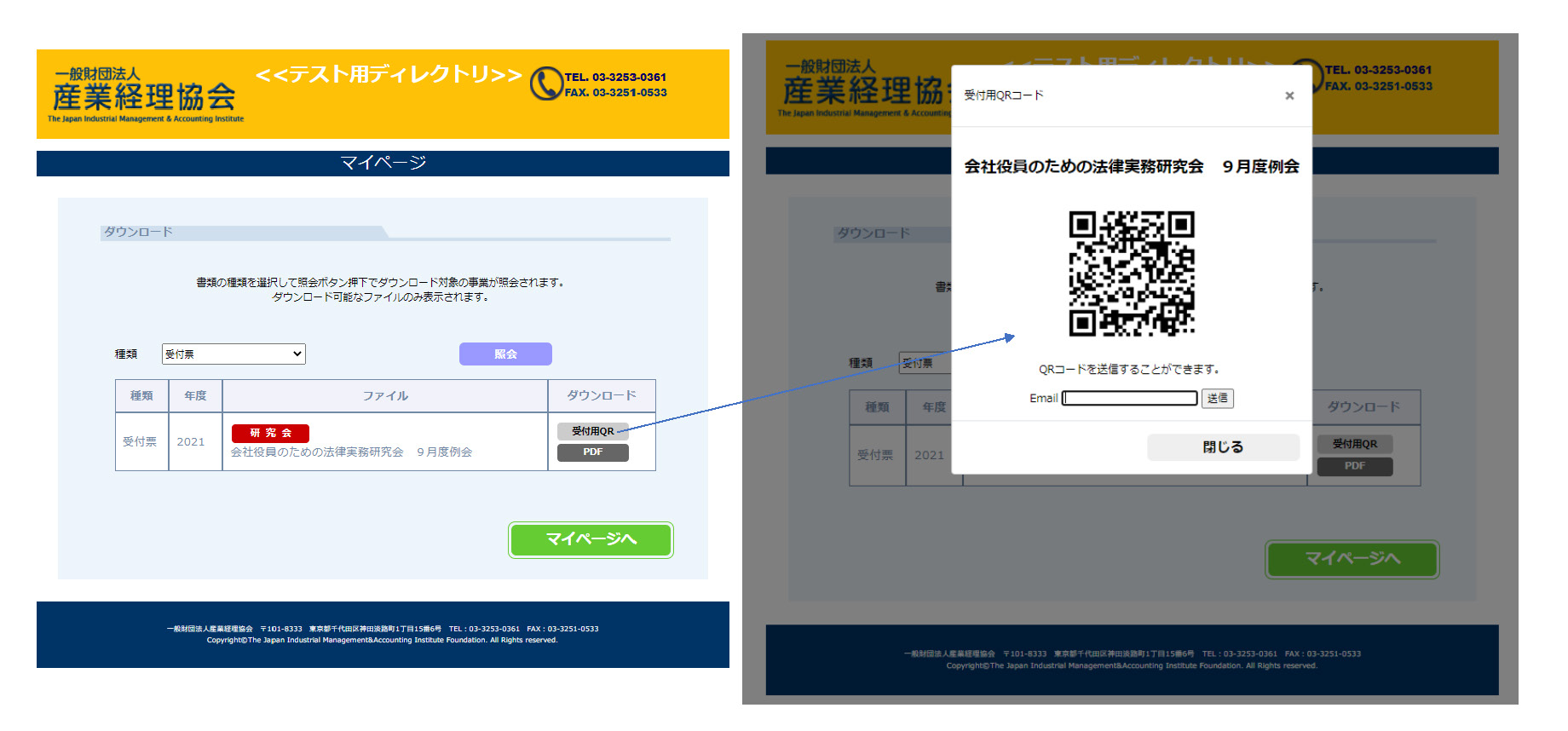Click the green マイページへ button on the undimmed page

[x=591, y=539]
